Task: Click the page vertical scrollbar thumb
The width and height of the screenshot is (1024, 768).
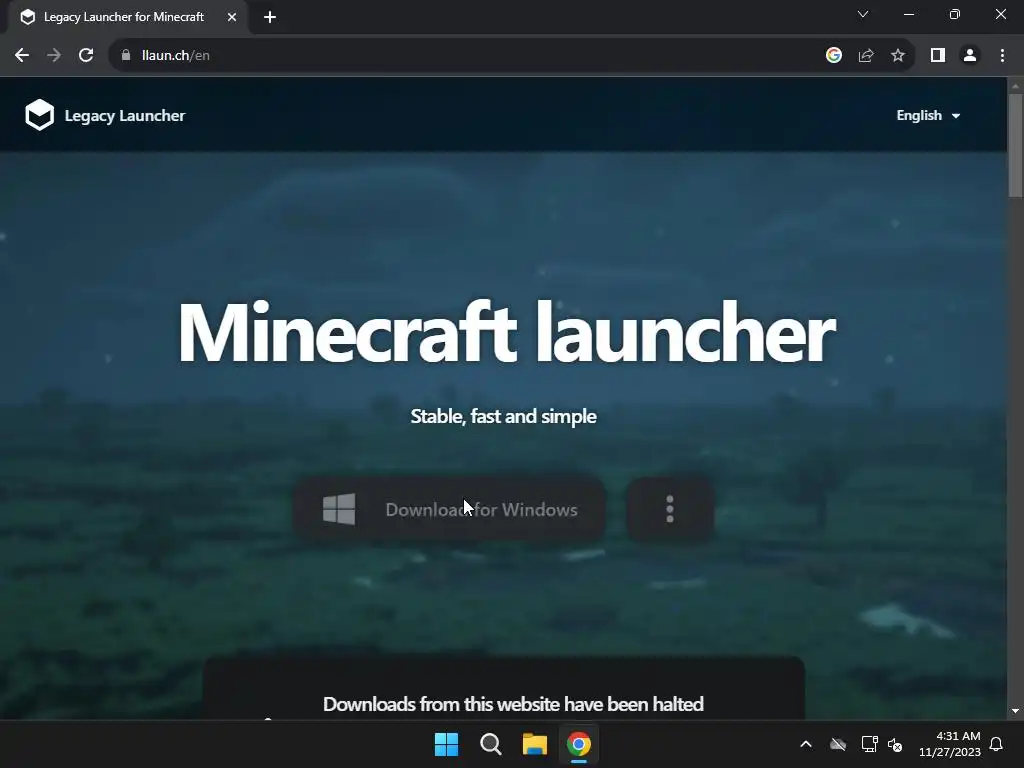Action: 1015,145
